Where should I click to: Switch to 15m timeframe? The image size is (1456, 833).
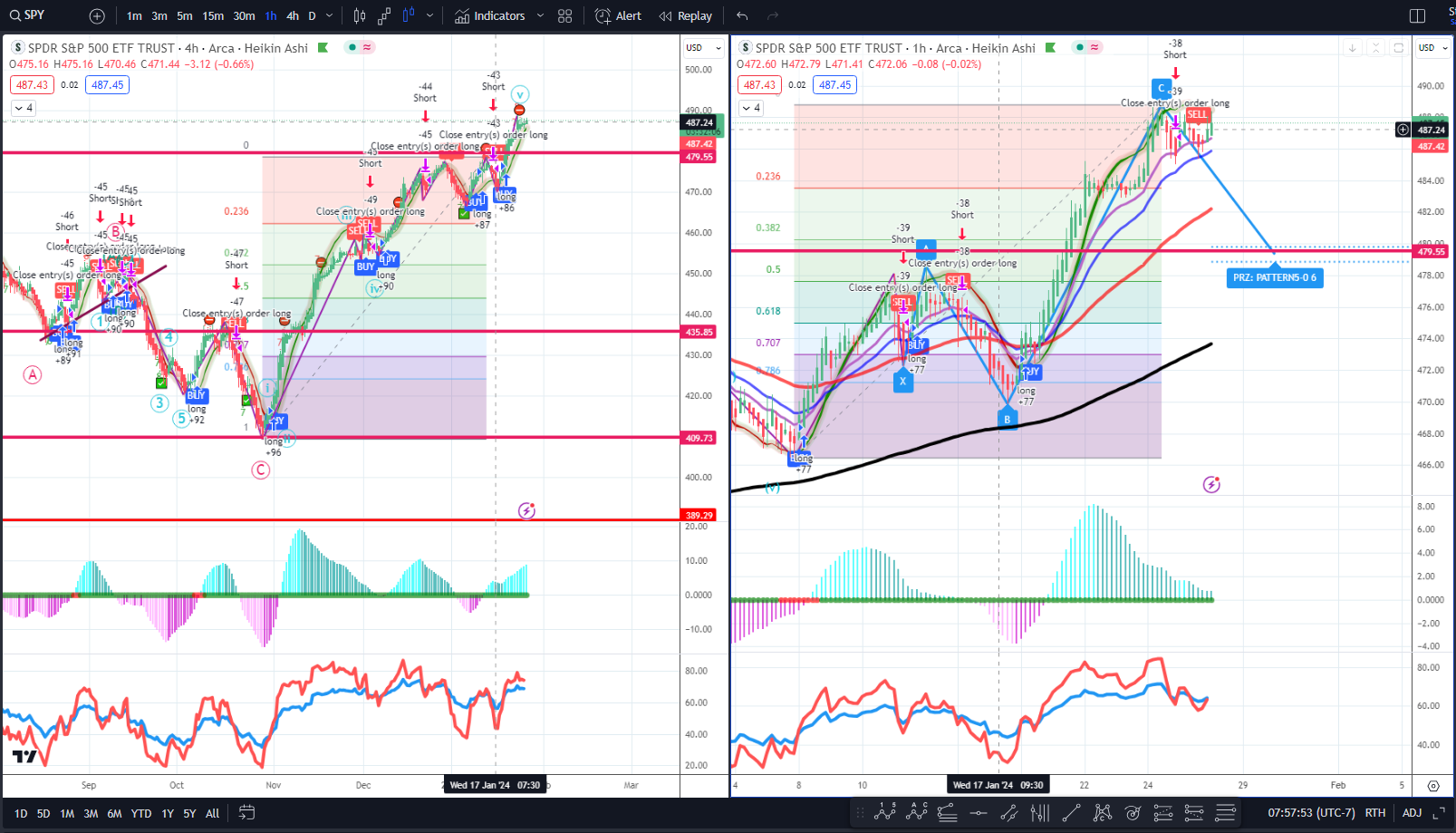213,15
